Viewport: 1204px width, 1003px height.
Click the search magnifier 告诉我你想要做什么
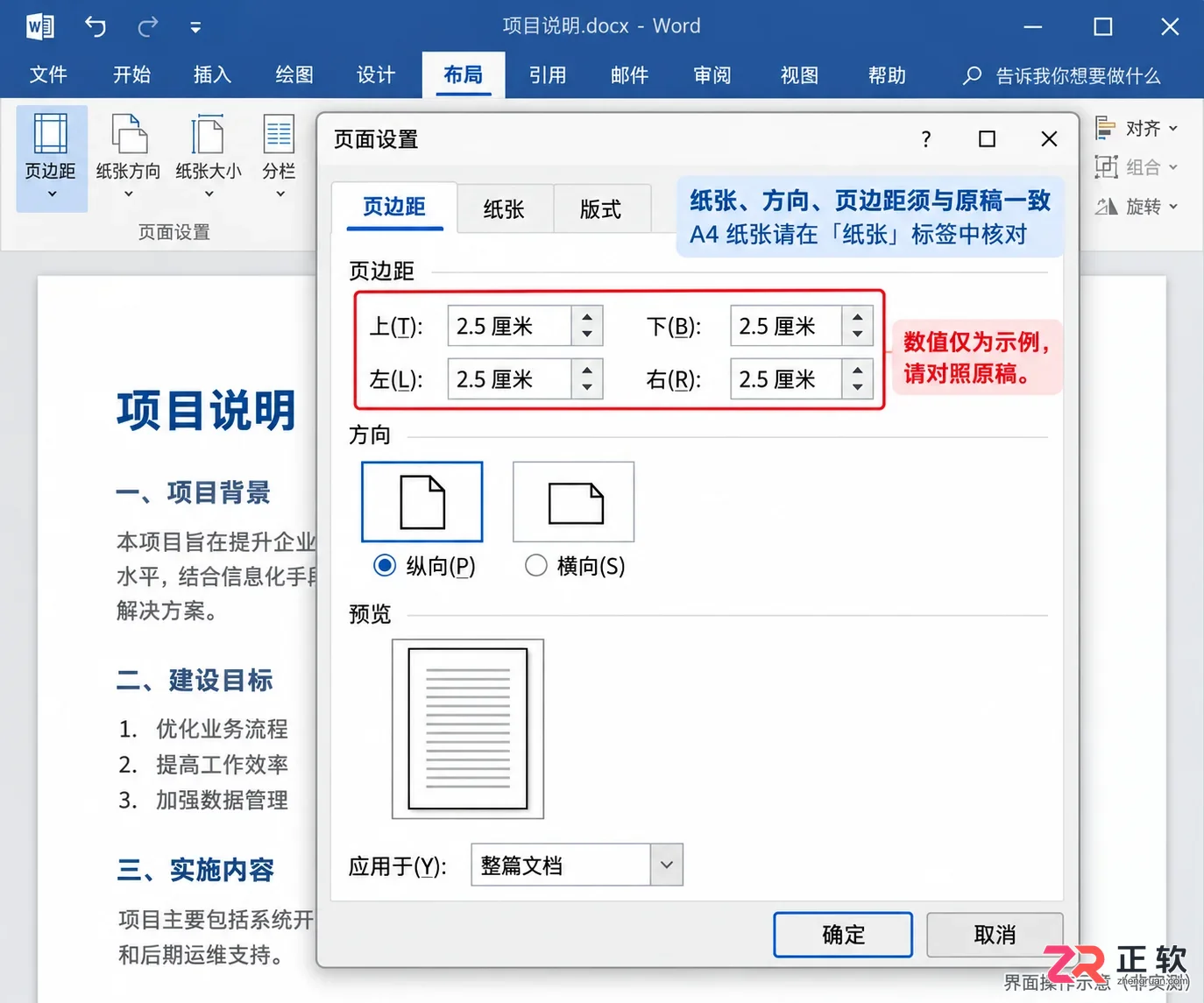(972, 75)
